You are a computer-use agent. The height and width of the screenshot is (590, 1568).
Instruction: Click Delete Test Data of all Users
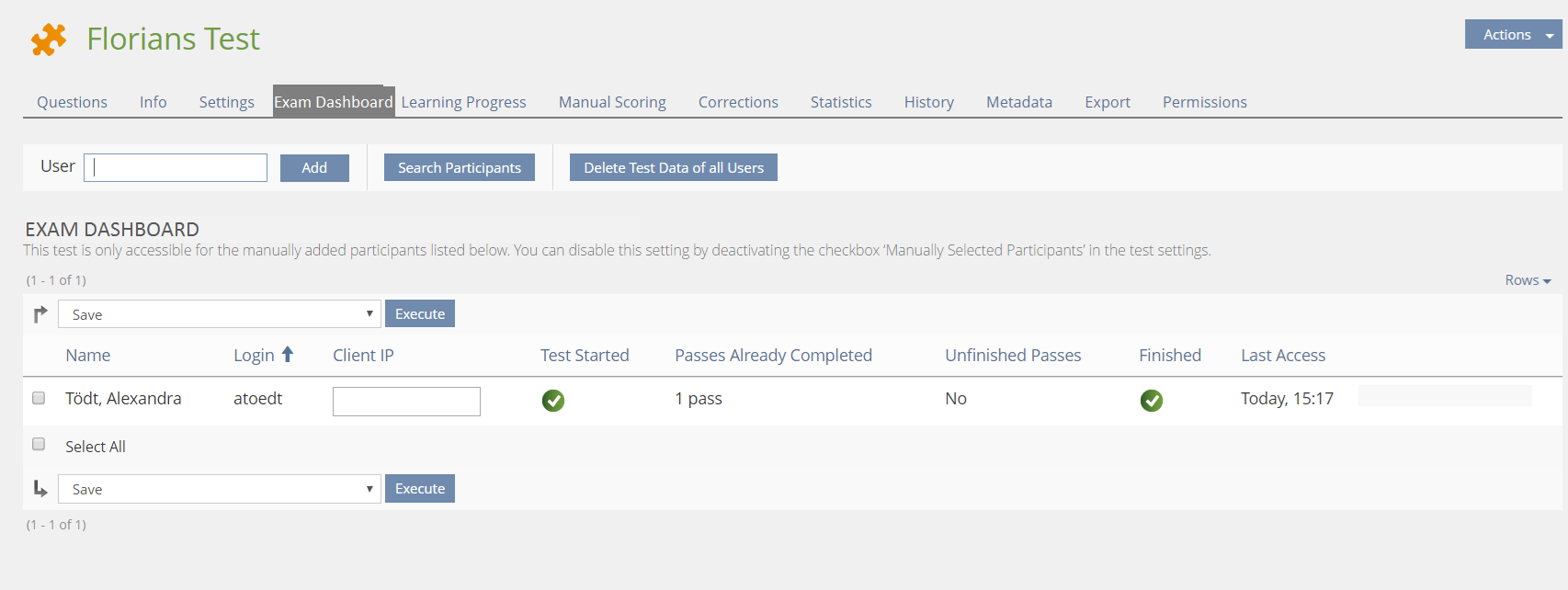pos(674,168)
